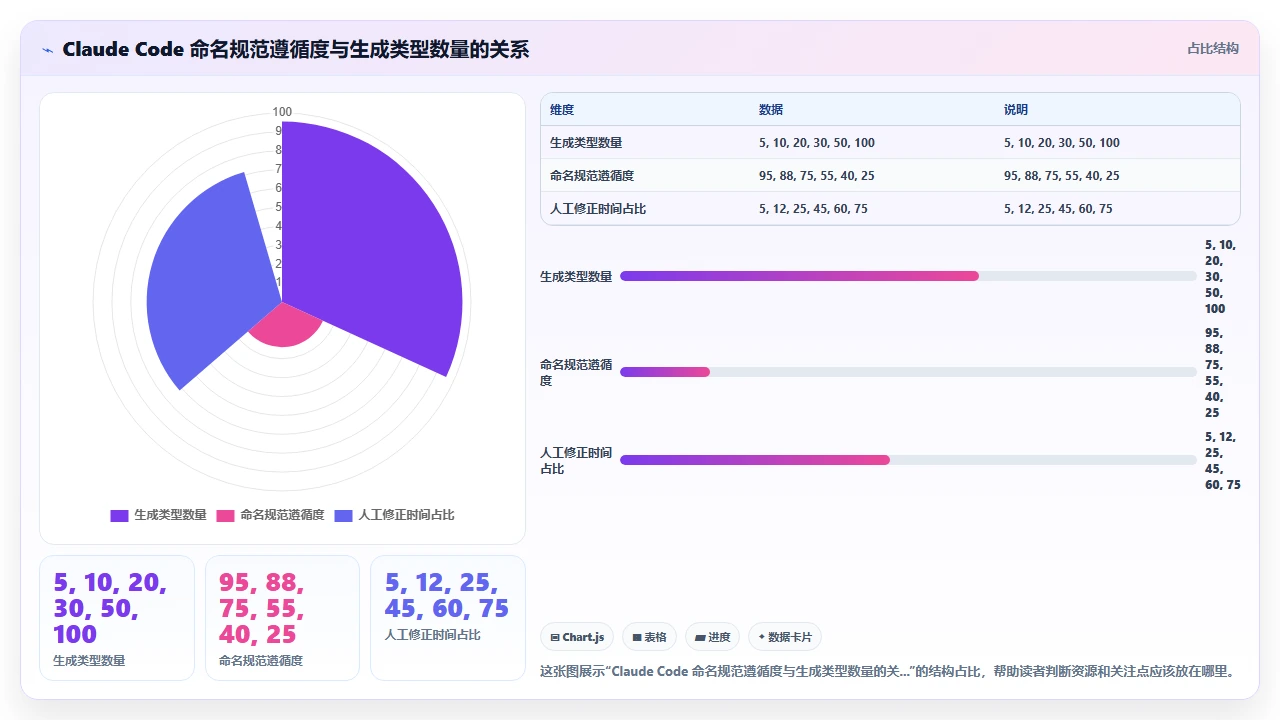Click the 生成类型数量 progress bar
Image resolution: width=1280 pixels, height=720 pixels.
tap(908, 276)
